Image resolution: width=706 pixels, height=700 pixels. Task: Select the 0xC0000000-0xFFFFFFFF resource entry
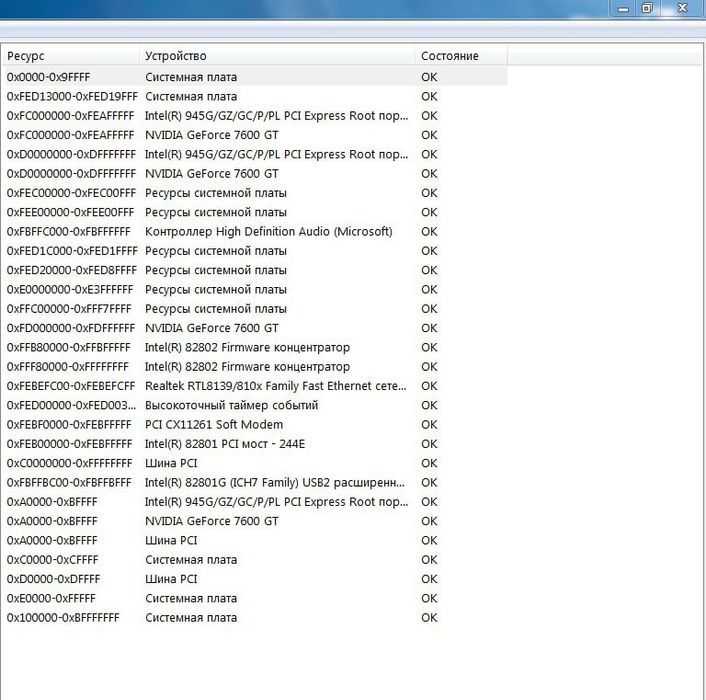tap(69, 464)
